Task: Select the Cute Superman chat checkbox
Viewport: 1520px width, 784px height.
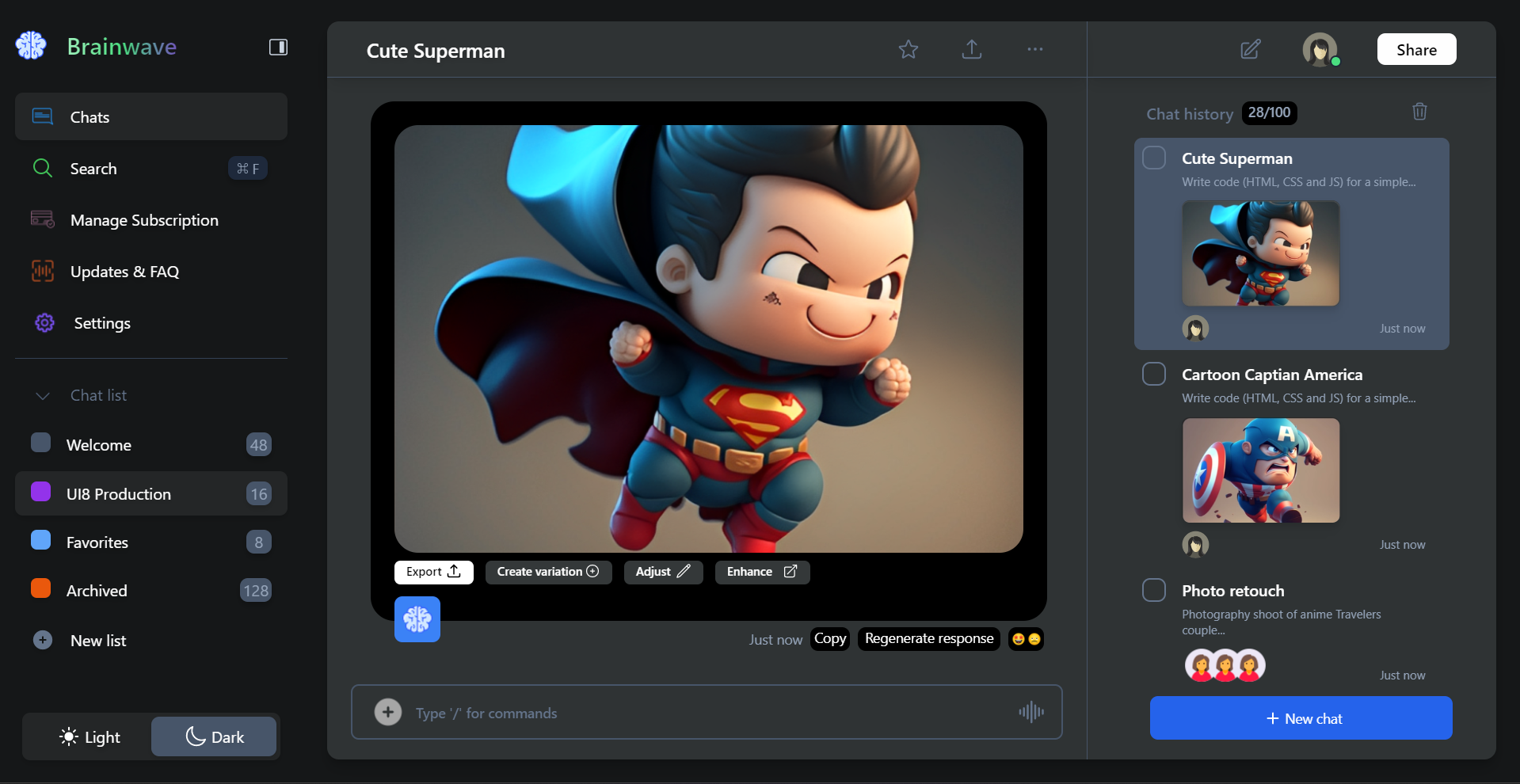Action: coord(1154,158)
